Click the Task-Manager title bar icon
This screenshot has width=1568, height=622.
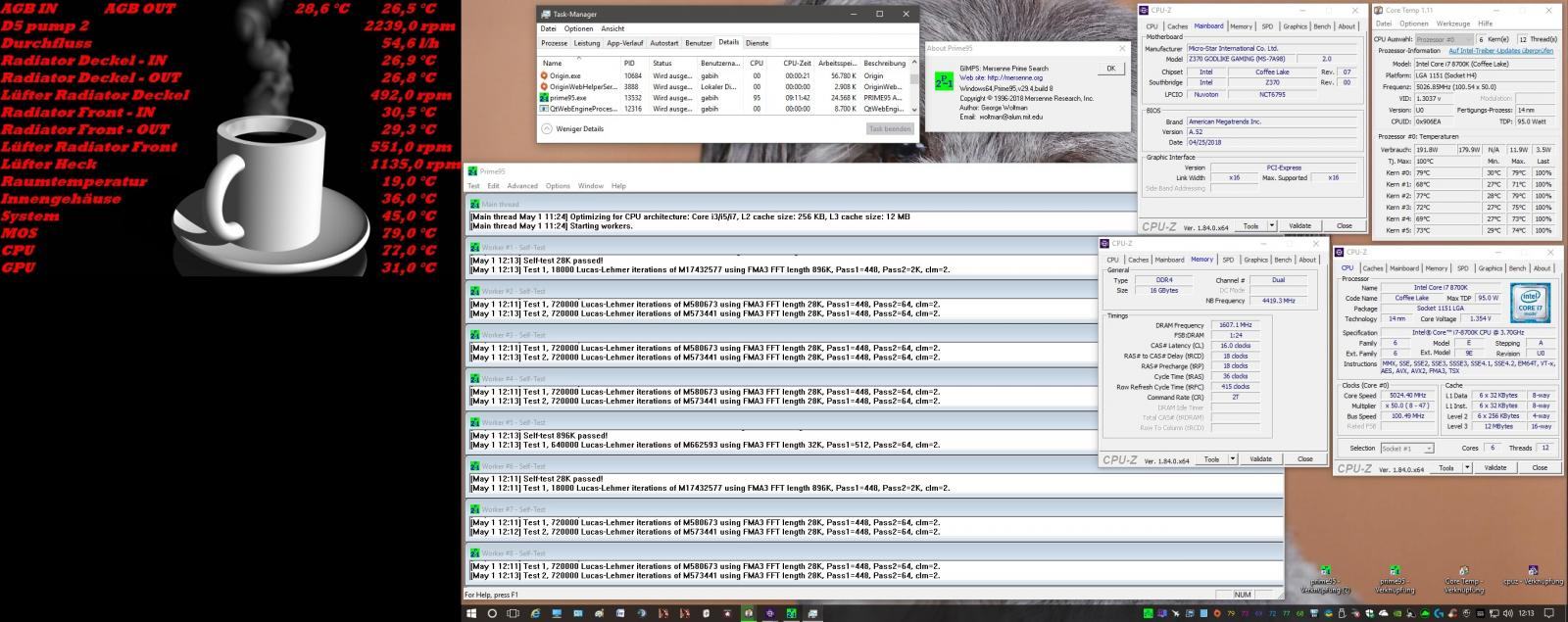(546, 14)
